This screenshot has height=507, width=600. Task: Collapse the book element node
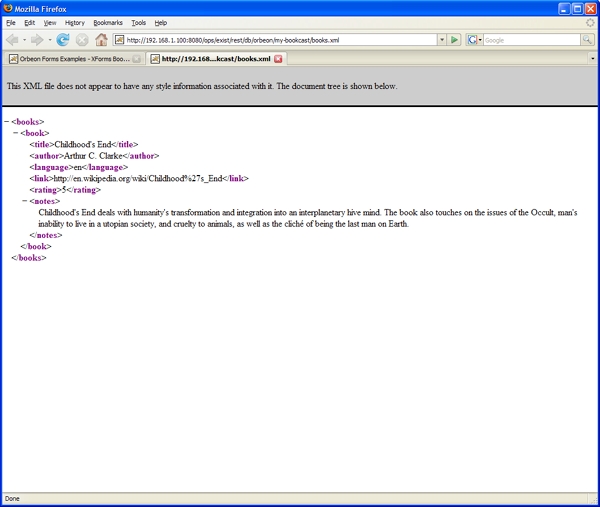pos(16,133)
